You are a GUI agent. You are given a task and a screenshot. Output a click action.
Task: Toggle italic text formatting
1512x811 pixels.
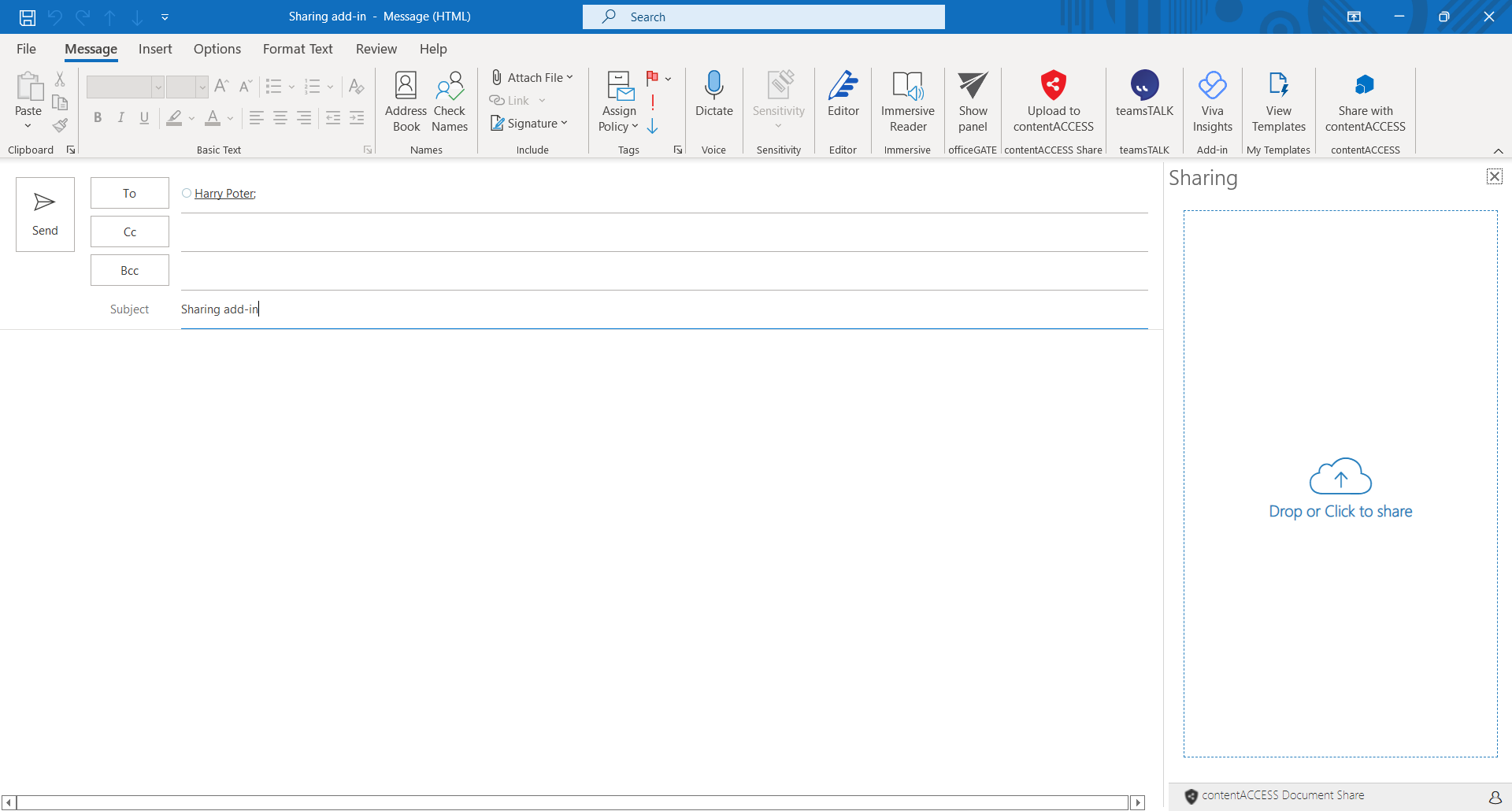120,118
